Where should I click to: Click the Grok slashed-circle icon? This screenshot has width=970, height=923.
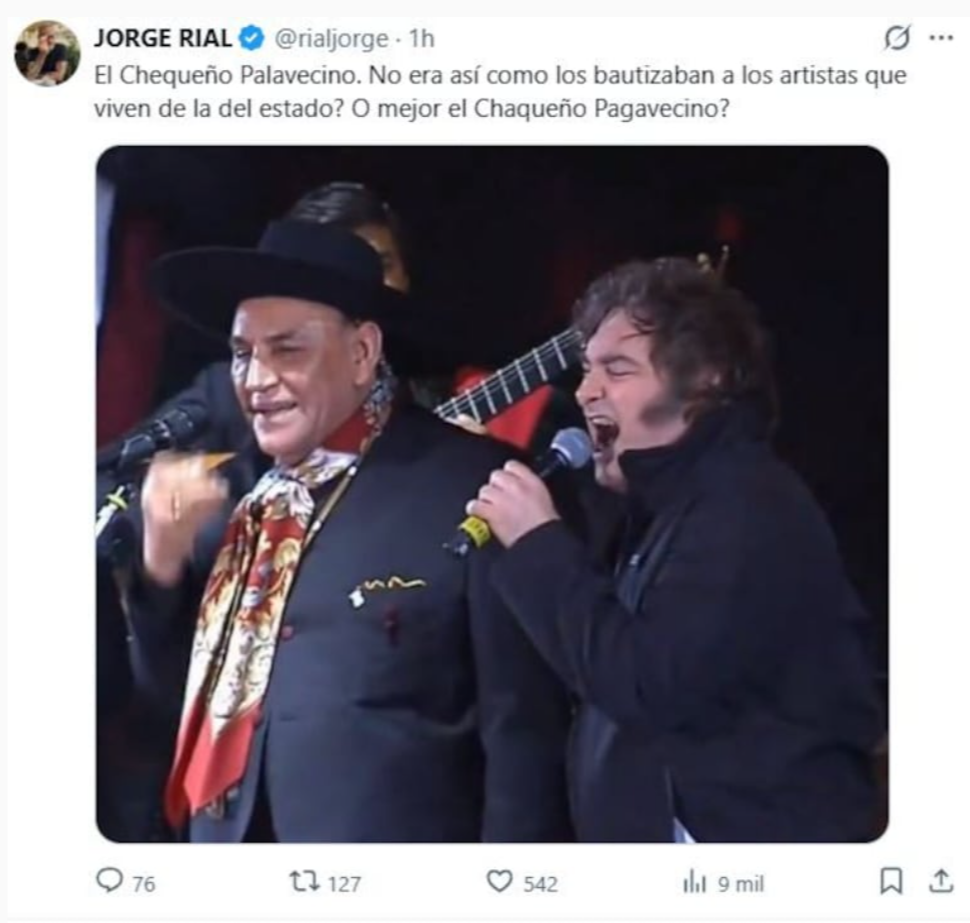898,38
